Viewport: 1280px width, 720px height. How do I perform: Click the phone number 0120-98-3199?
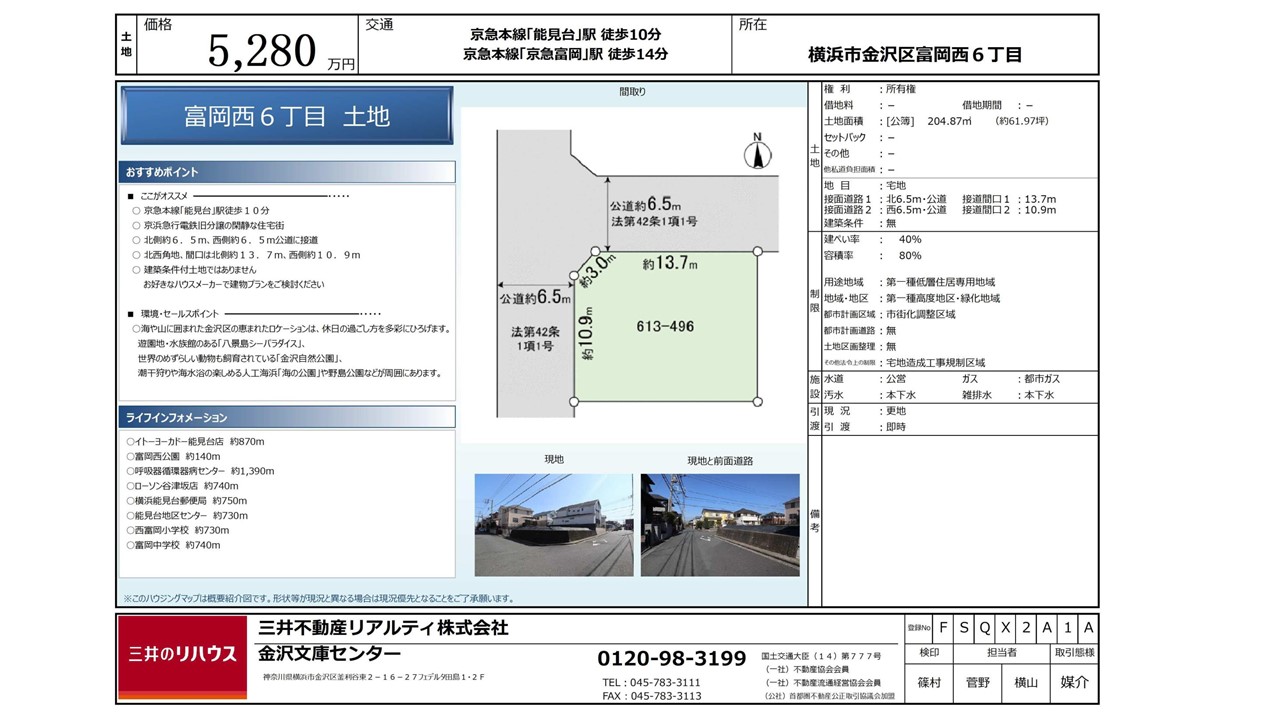tap(671, 659)
